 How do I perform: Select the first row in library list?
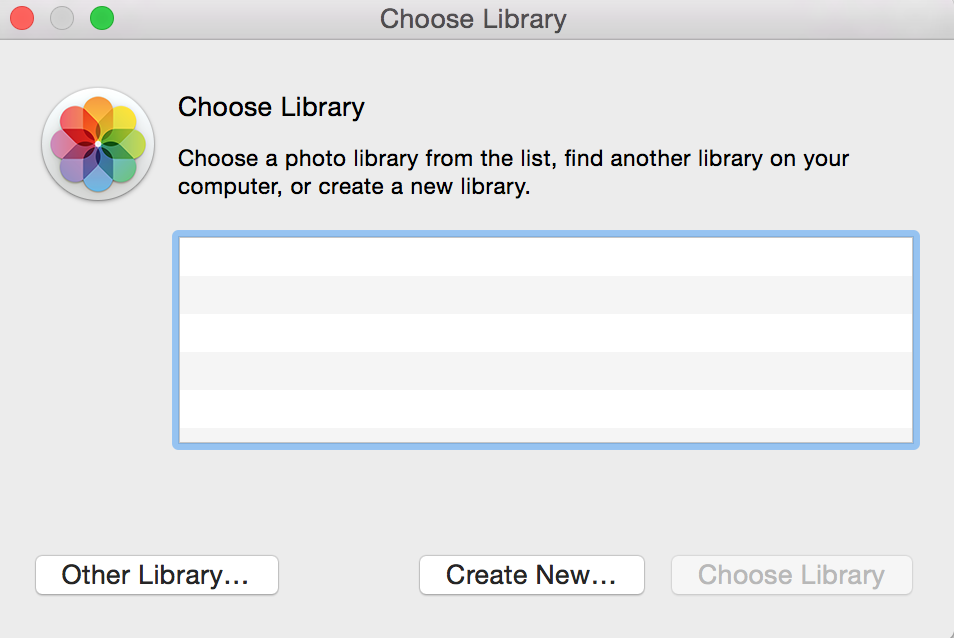pyautogui.click(x=545, y=257)
